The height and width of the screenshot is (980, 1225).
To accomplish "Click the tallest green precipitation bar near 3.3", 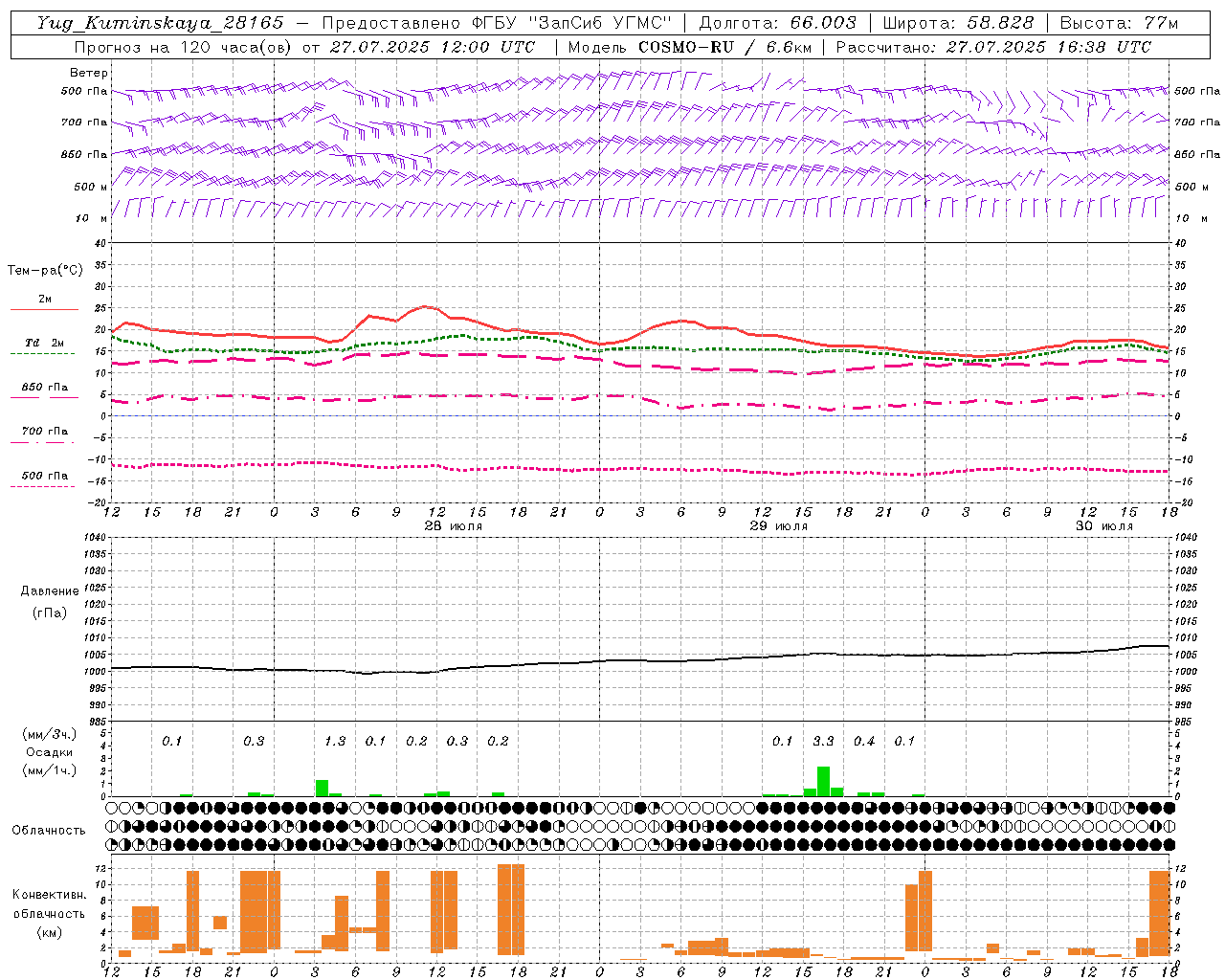I will coord(823,781).
